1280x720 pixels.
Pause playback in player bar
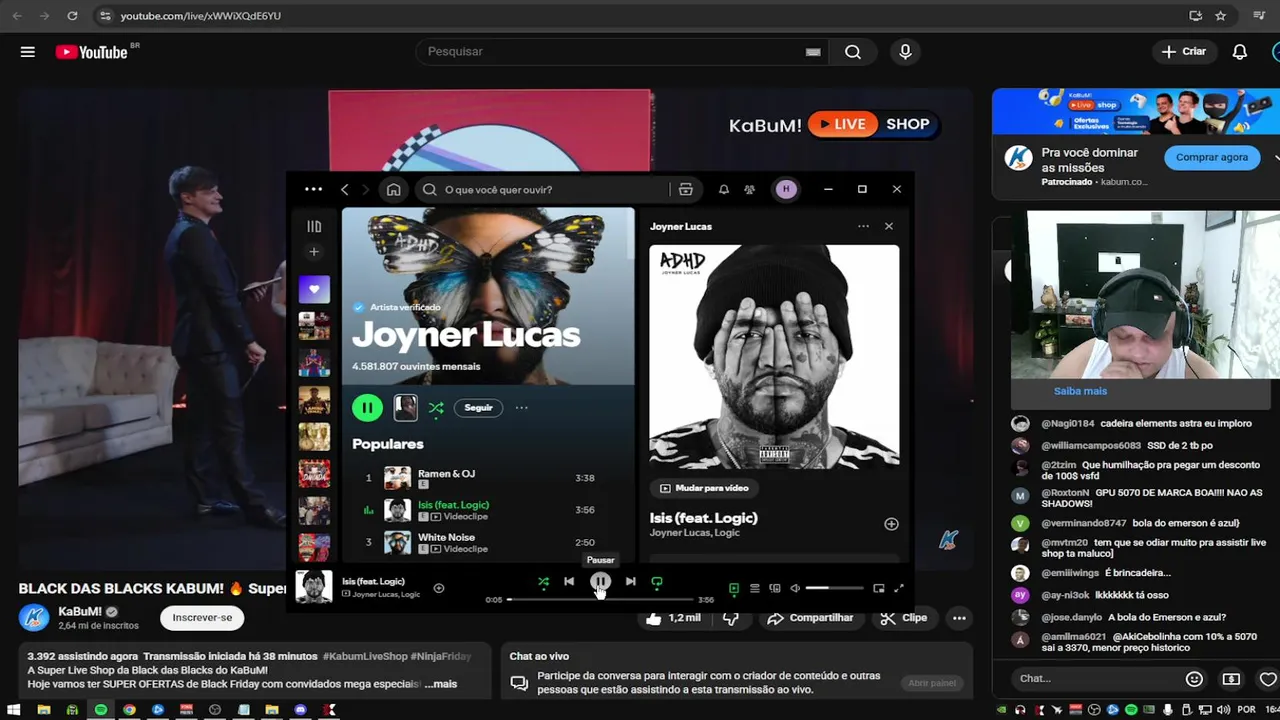[600, 581]
